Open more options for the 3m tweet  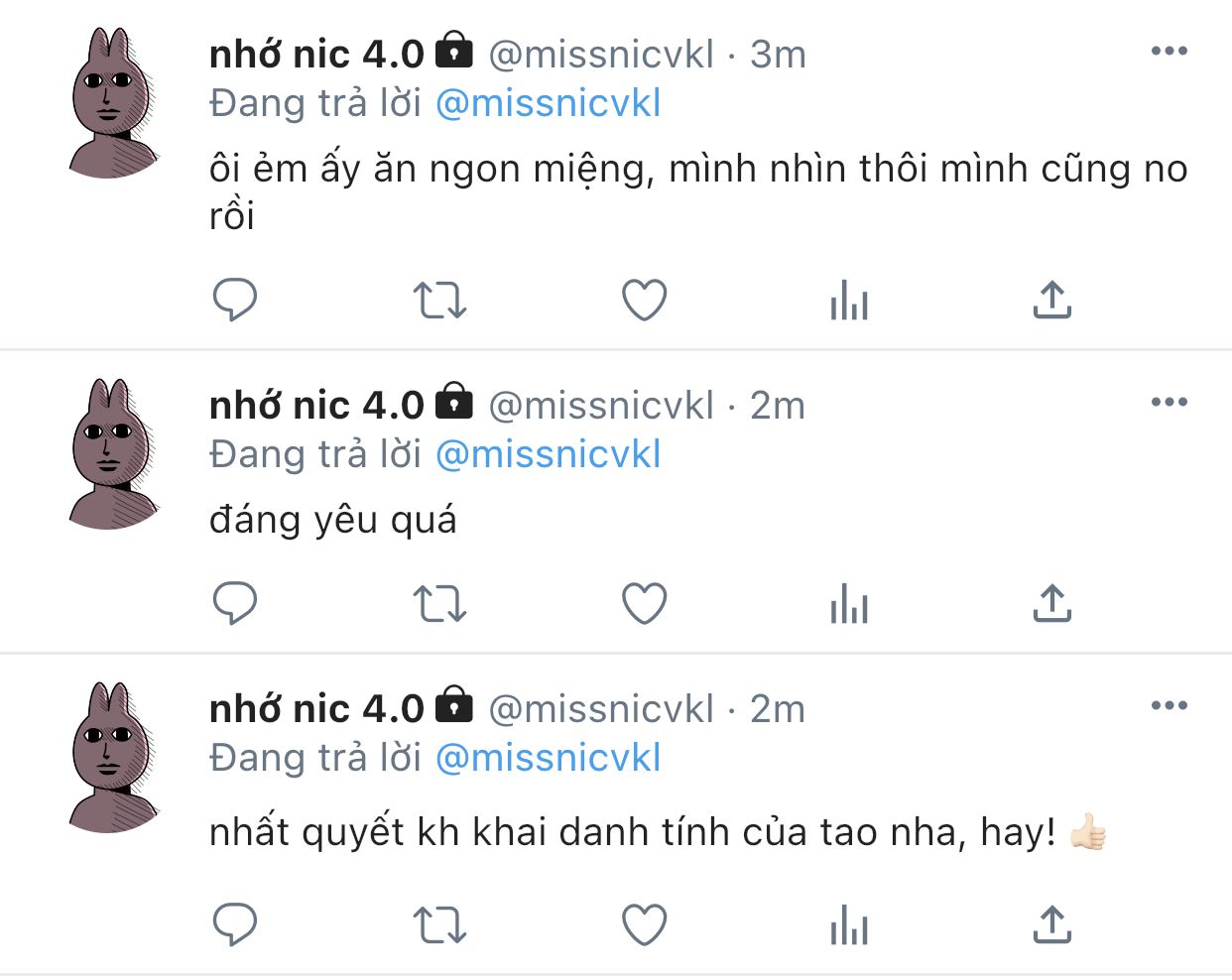pos(1169,52)
